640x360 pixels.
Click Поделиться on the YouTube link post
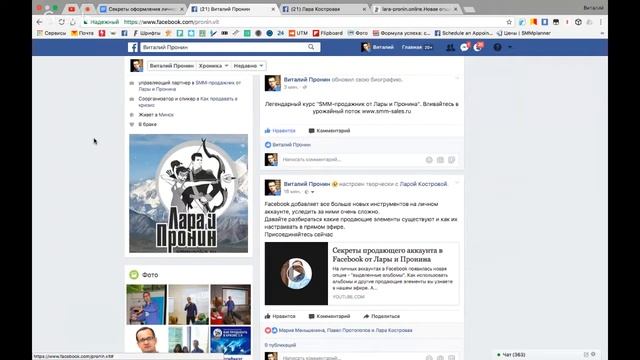coord(382,316)
